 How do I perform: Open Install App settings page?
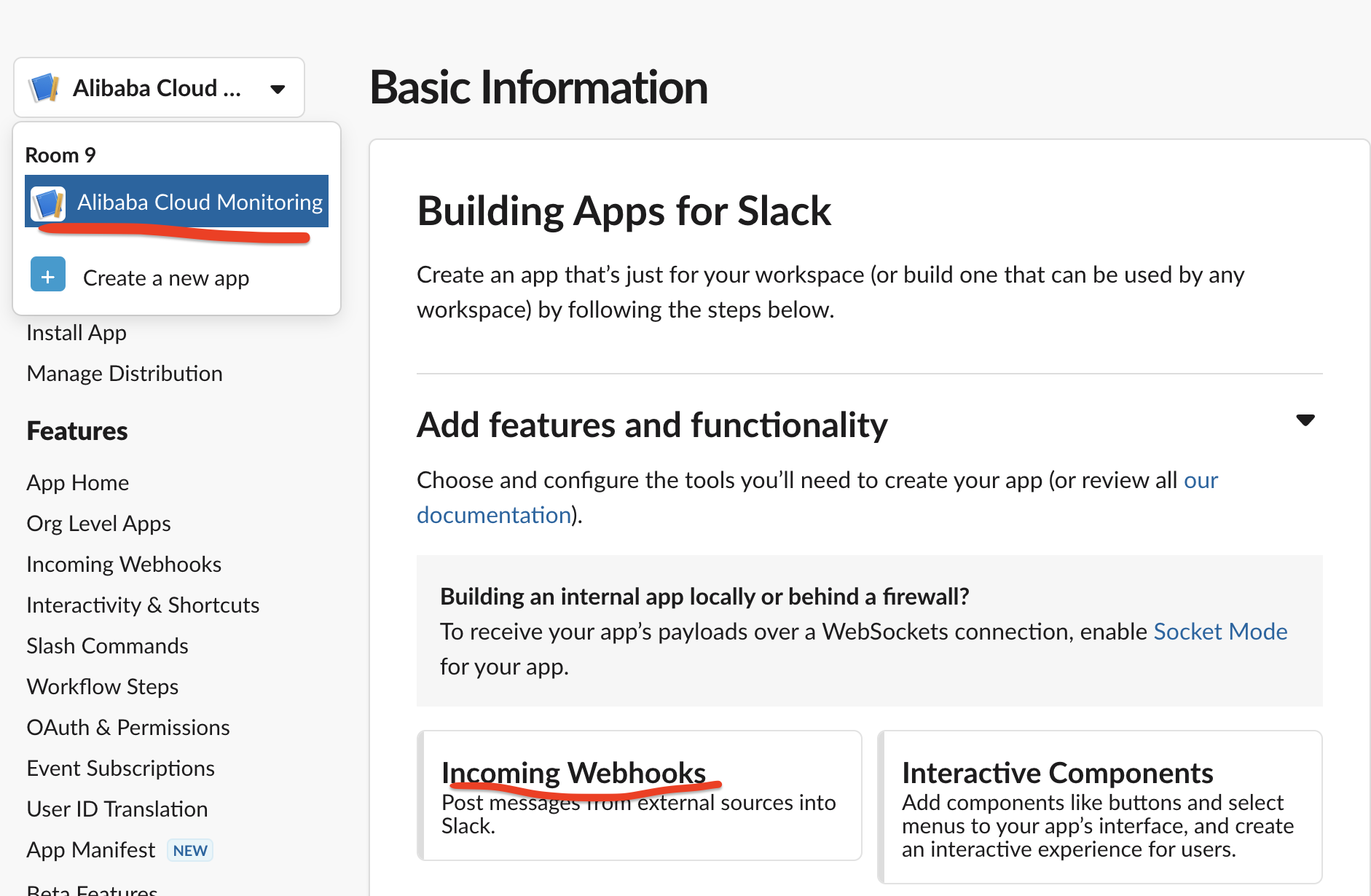pos(76,333)
